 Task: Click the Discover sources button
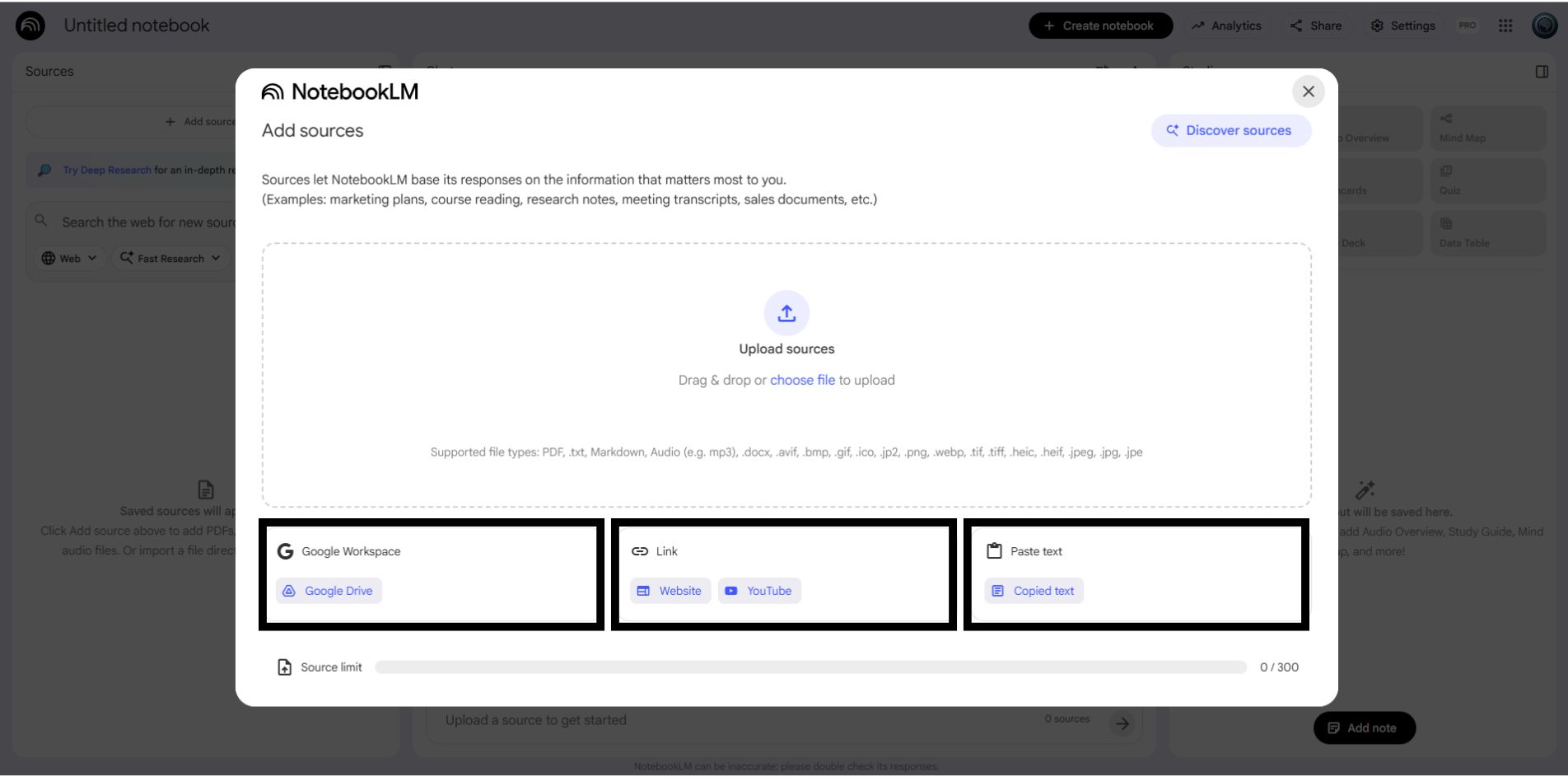pos(1230,130)
